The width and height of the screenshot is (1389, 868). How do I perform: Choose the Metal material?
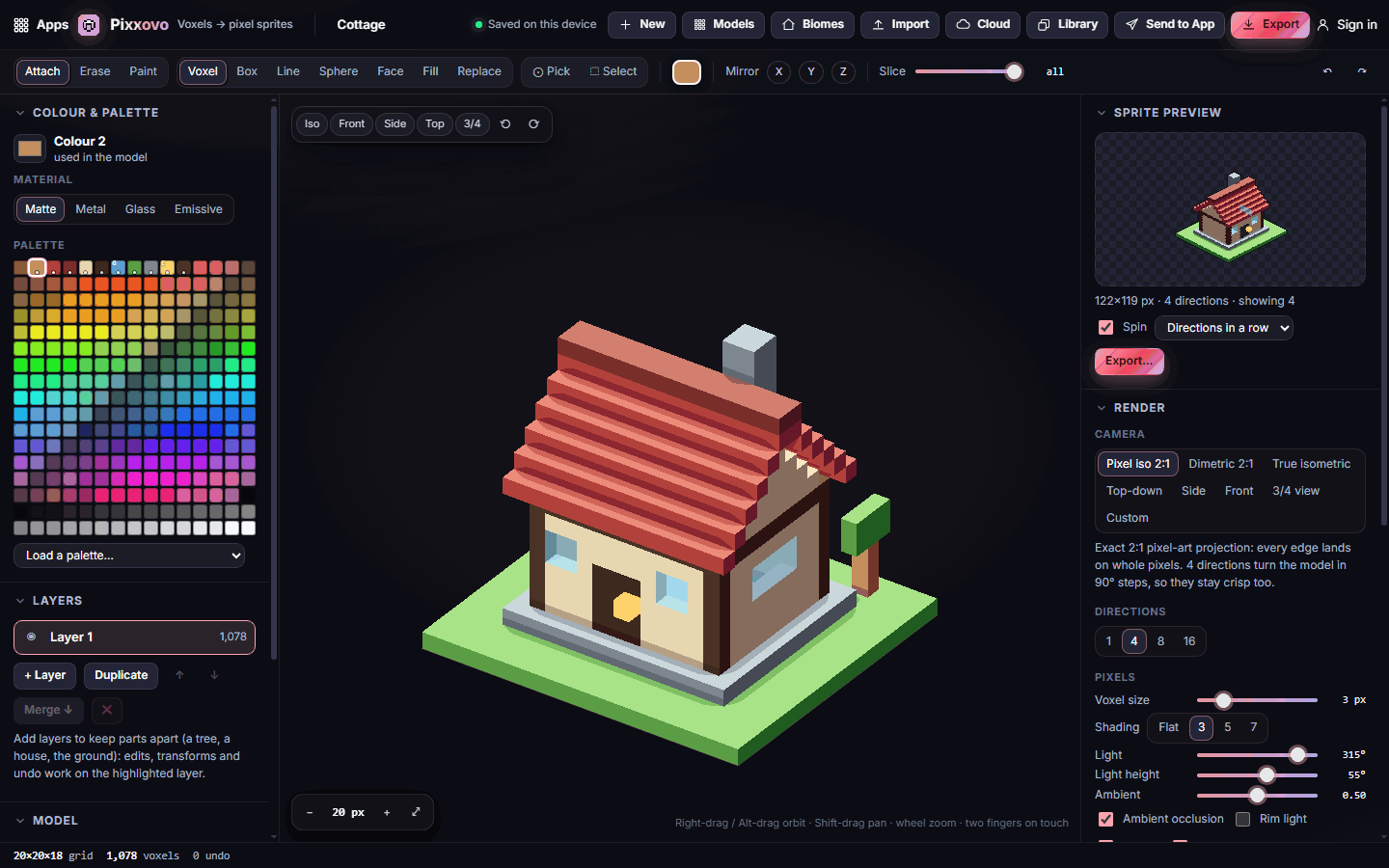pyautogui.click(x=91, y=209)
